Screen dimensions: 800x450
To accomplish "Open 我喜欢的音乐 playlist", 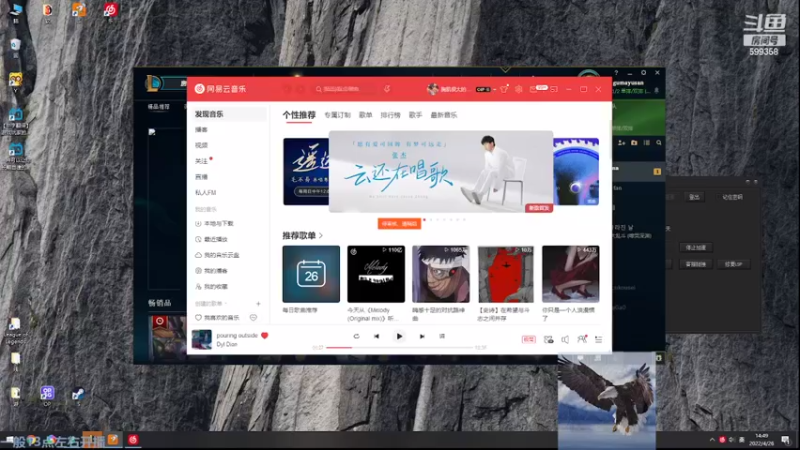I will (217, 318).
